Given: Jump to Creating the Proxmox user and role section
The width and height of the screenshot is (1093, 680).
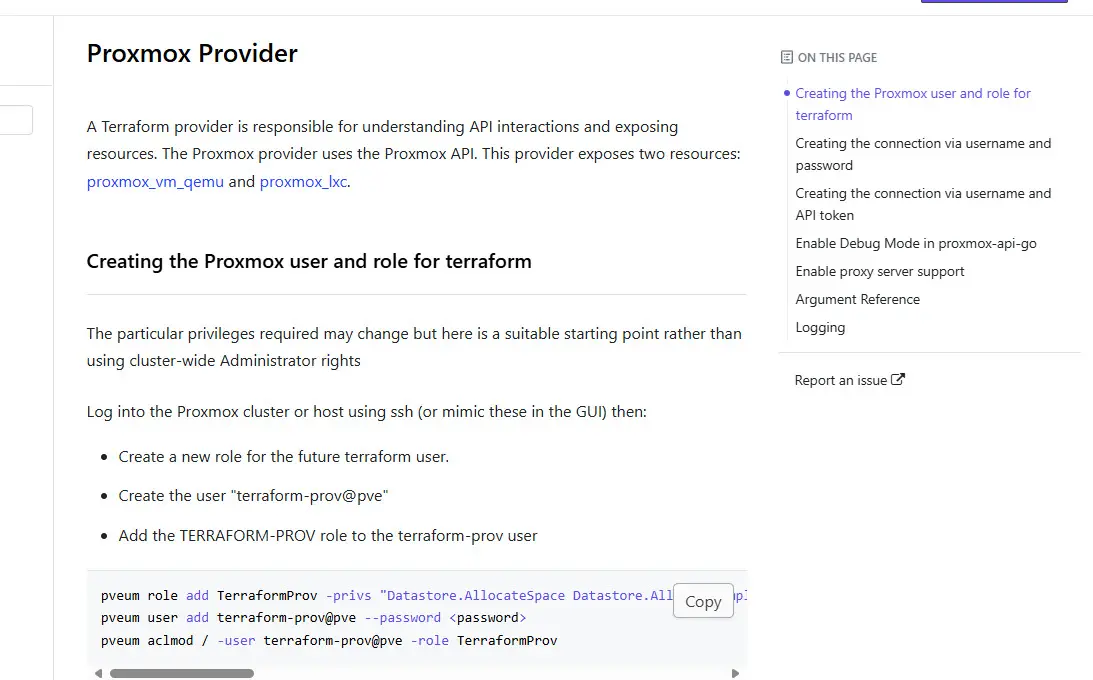Looking at the screenshot, I should tap(912, 104).
